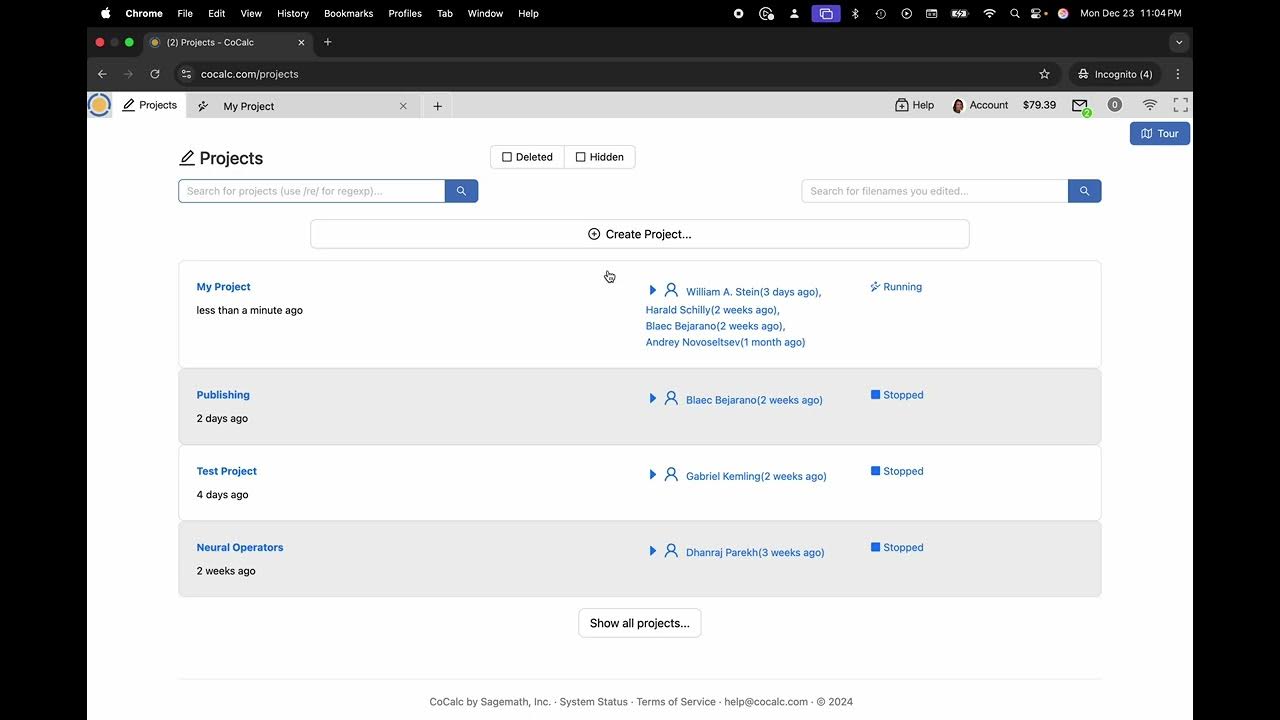Screen dimensions: 1280x720
Task: Click the CoCalc logo icon
Action: pyautogui.click(x=99, y=105)
